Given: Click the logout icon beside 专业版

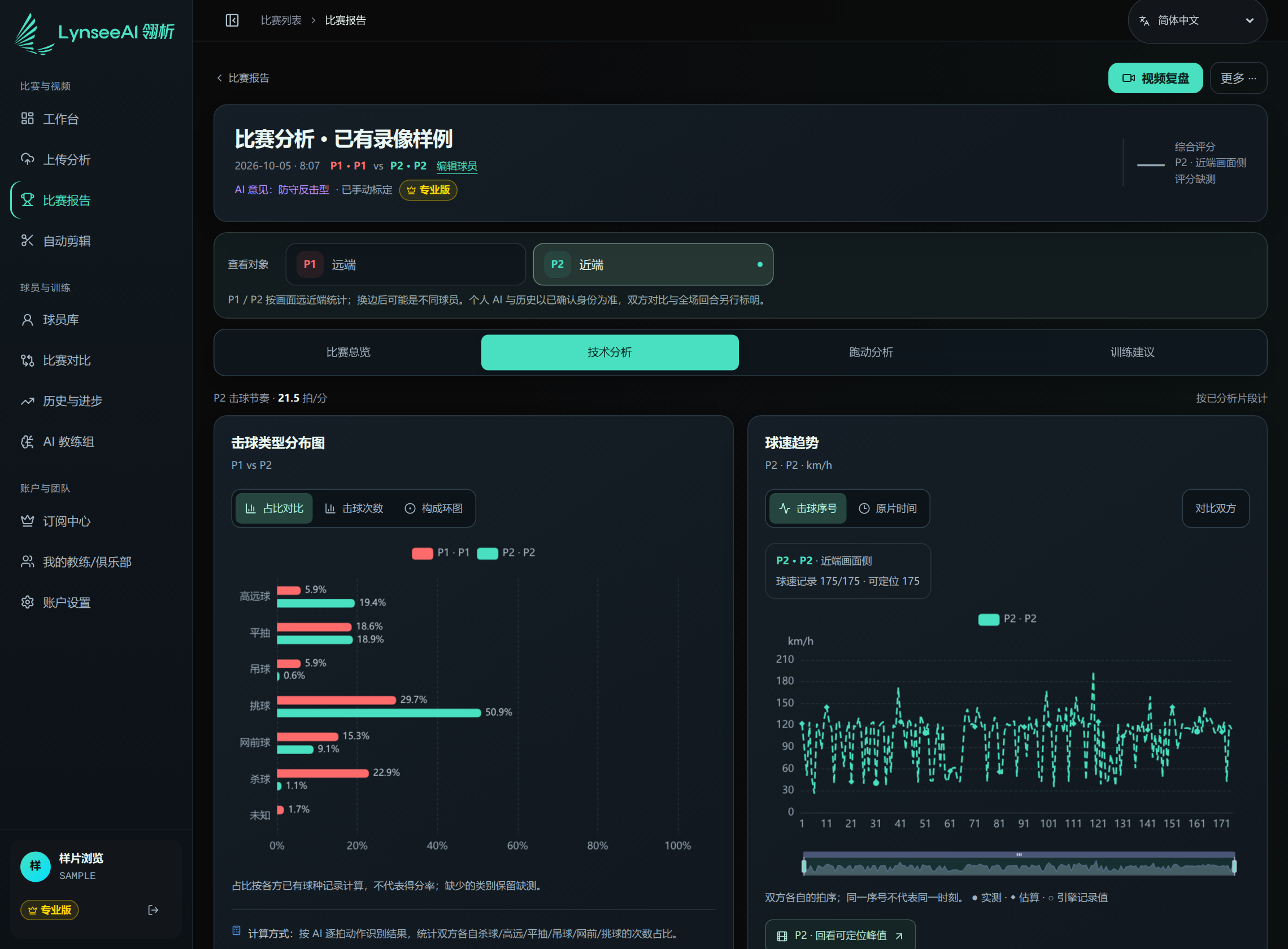Looking at the screenshot, I should 153,910.
